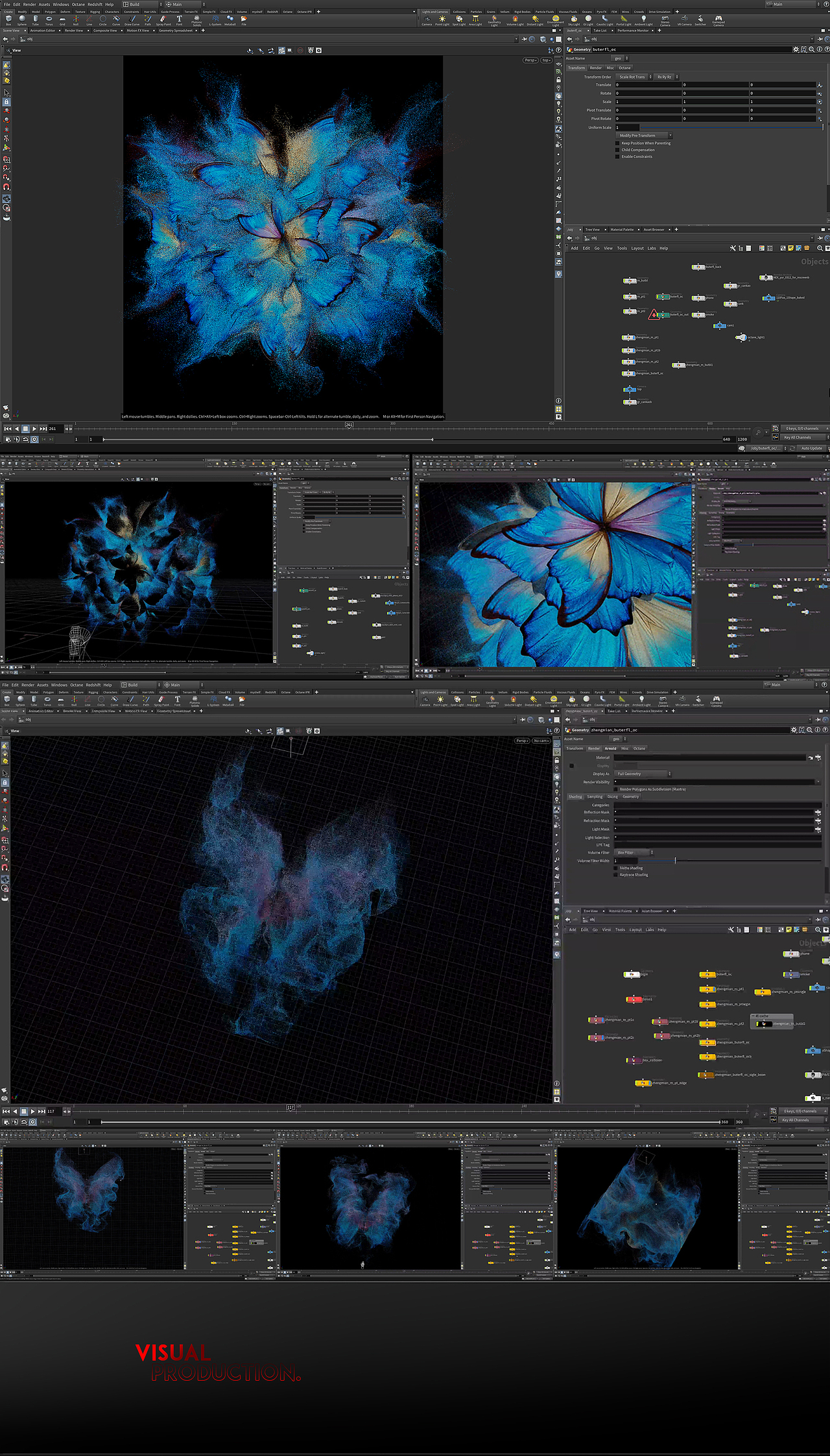Open the Rx Ry Rz rotation order dropdown

coord(667,77)
